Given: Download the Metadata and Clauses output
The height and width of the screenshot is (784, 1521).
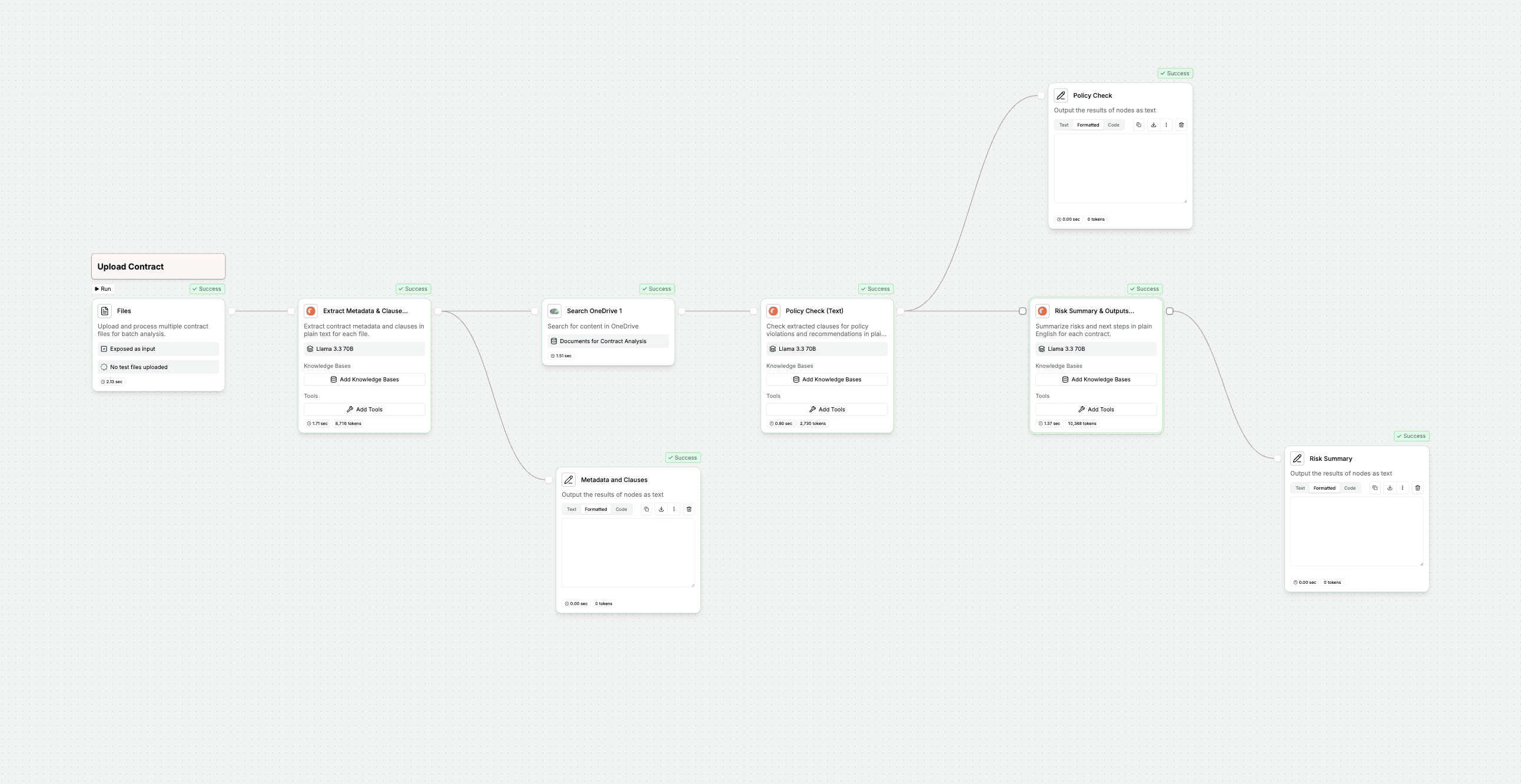Looking at the screenshot, I should (x=660, y=510).
